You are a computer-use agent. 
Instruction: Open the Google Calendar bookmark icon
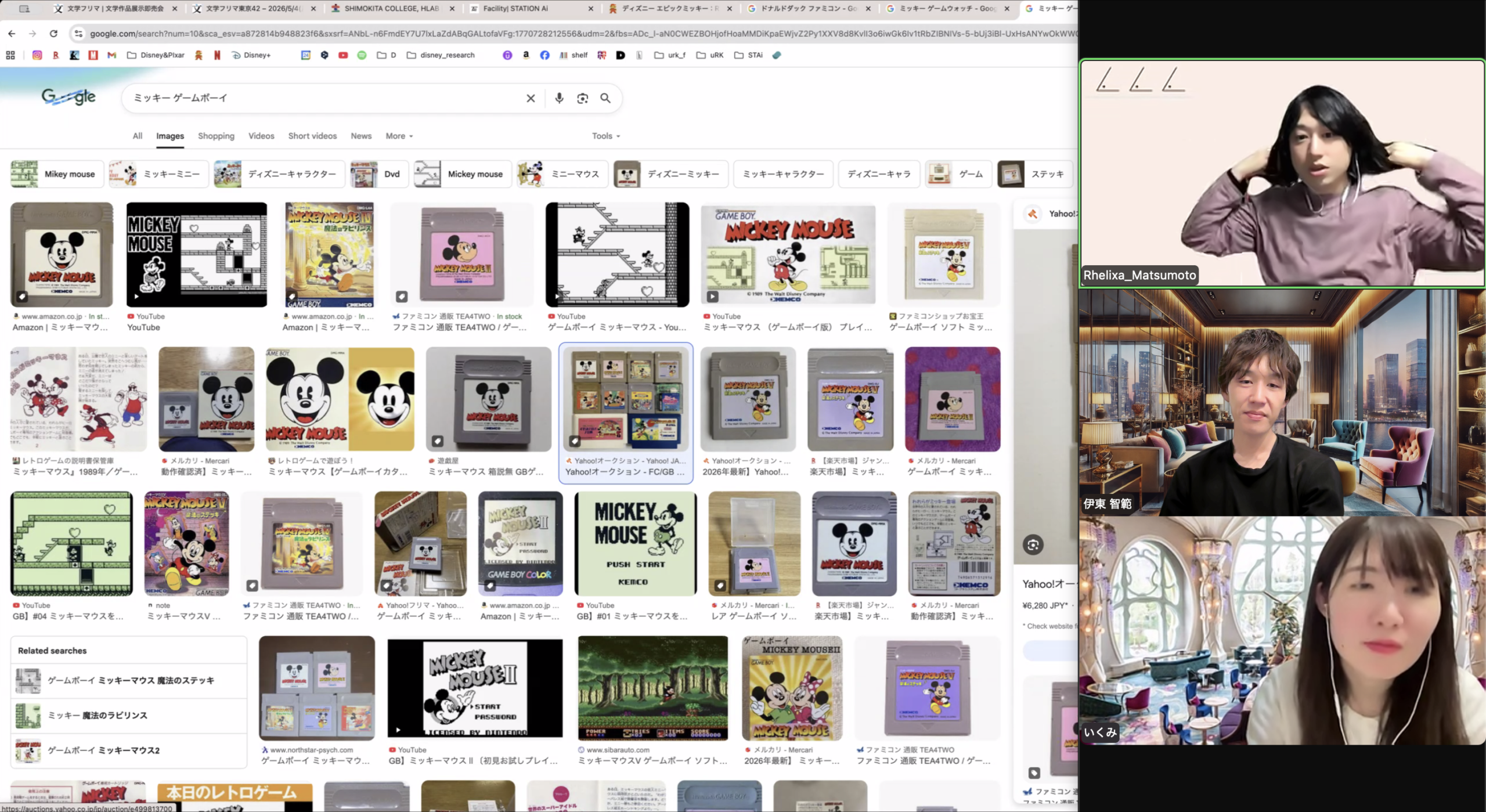(306, 55)
